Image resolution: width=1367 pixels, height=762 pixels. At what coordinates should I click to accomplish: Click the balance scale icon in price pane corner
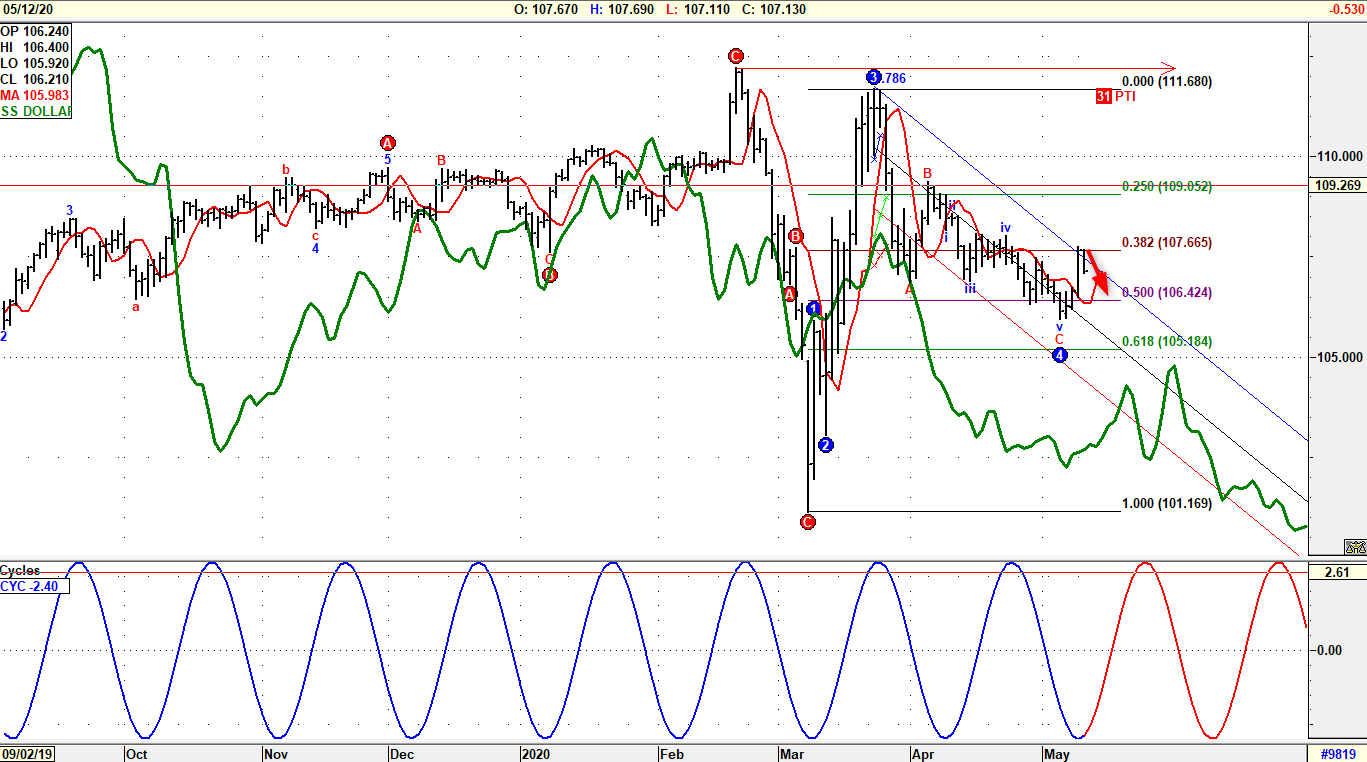tap(1355, 547)
